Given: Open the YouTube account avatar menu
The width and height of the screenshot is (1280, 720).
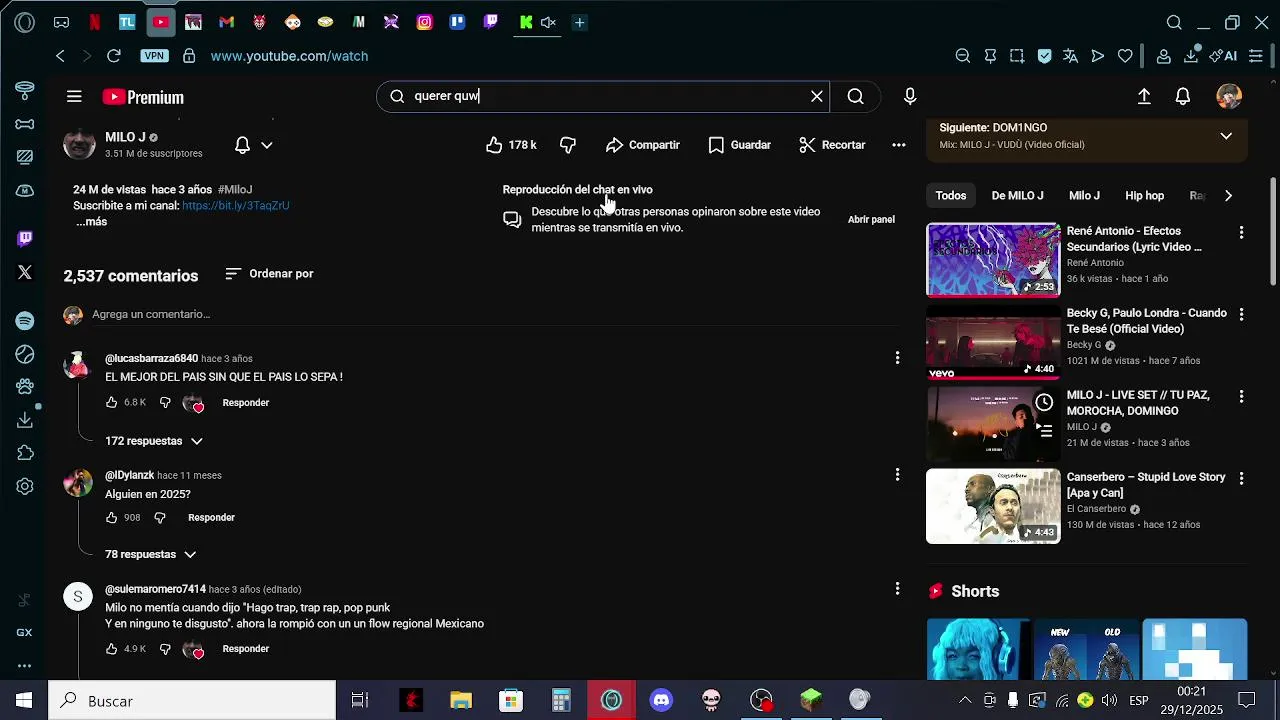Looking at the screenshot, I should tap(1229, 96).
